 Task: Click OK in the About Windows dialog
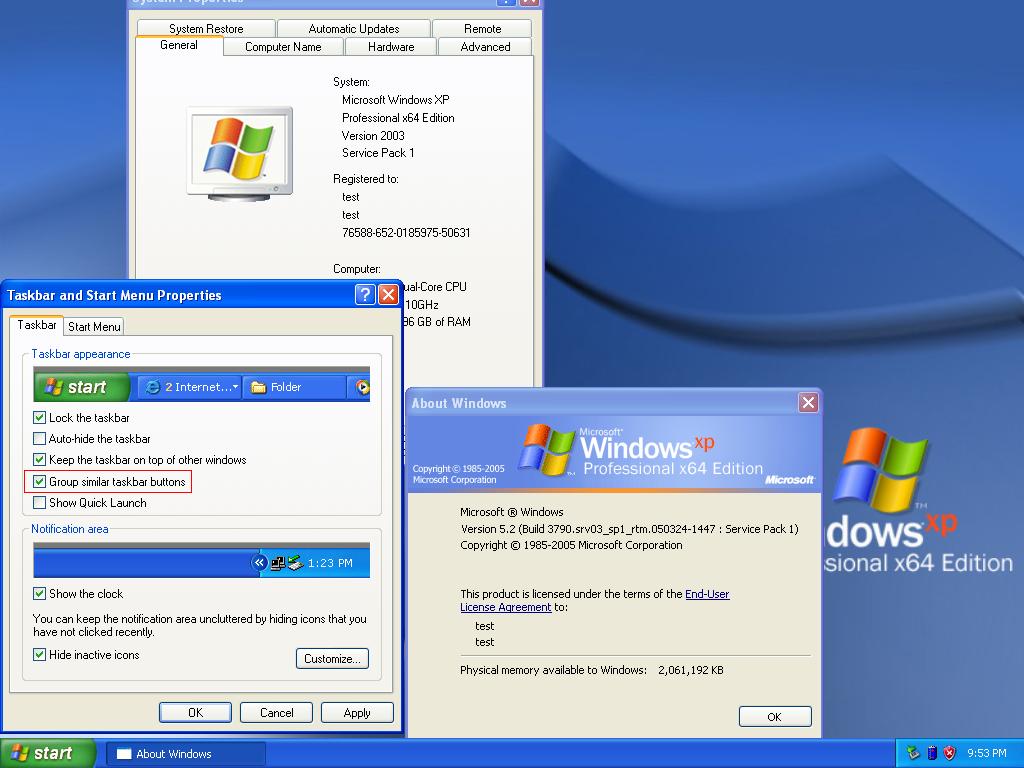(x=775, y=716)
